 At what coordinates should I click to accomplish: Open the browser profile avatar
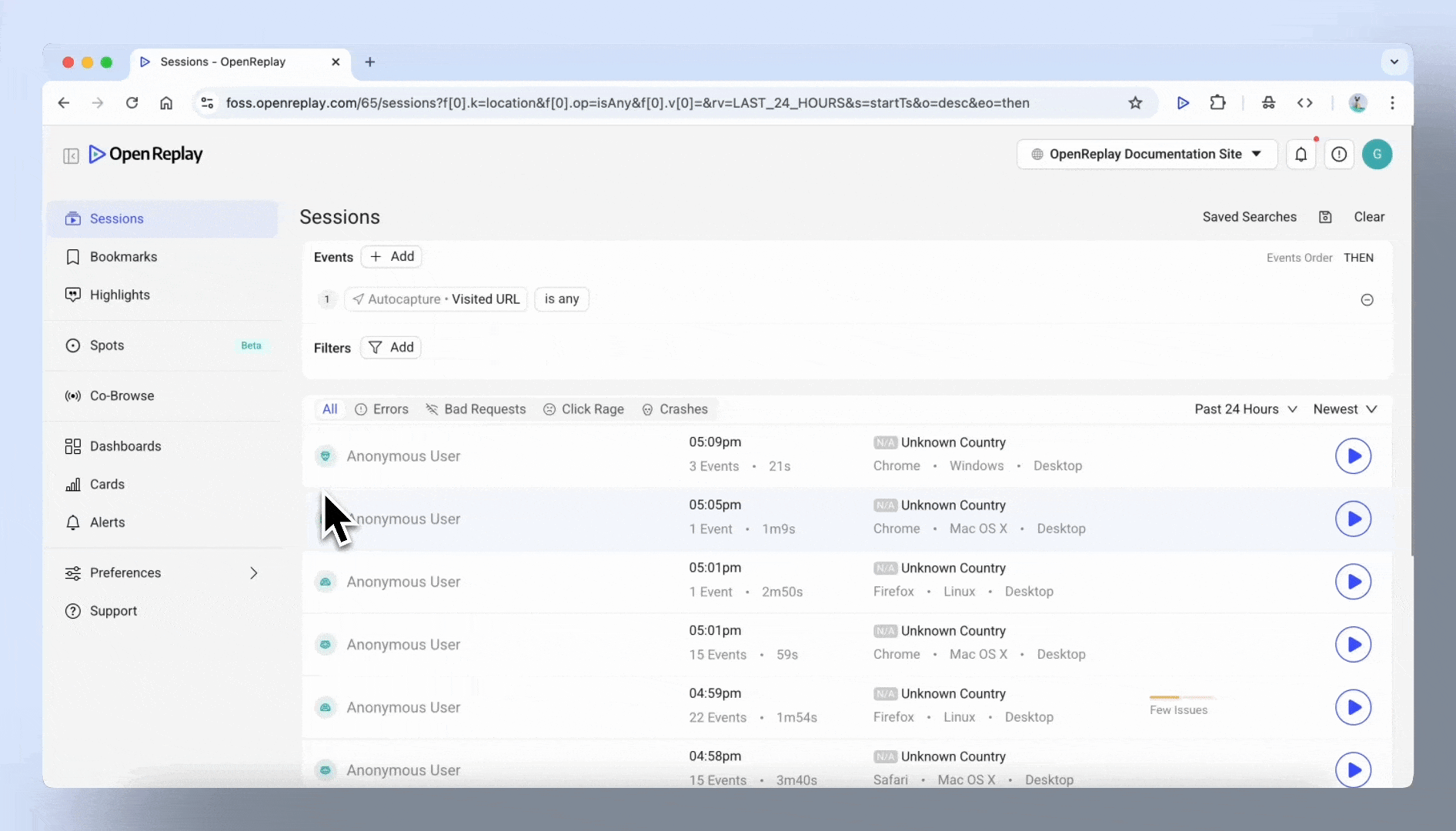(x=1357, y=103)
